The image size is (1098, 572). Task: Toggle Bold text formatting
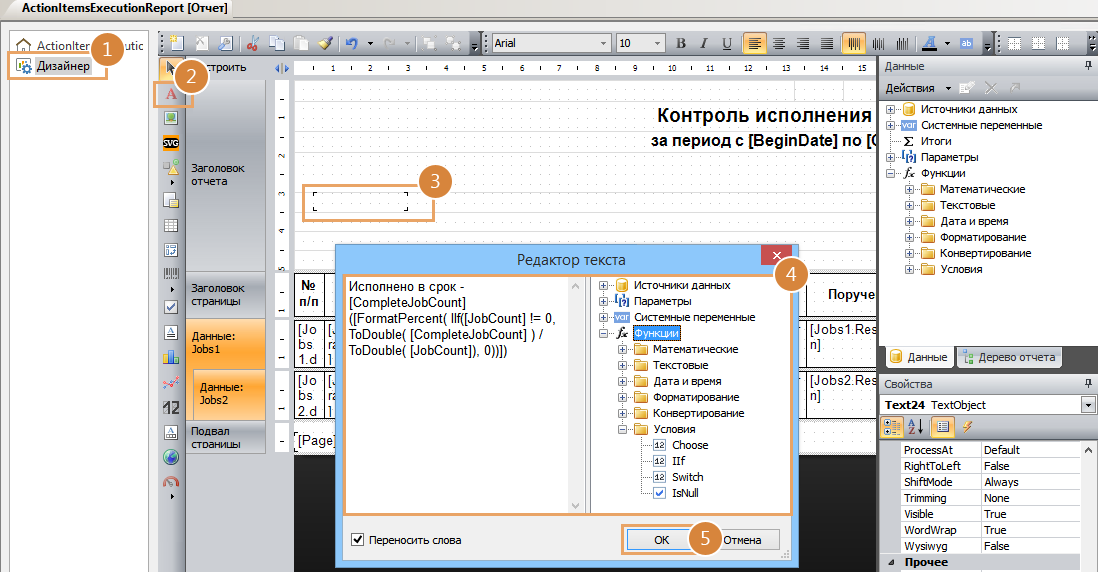point(681,44)
